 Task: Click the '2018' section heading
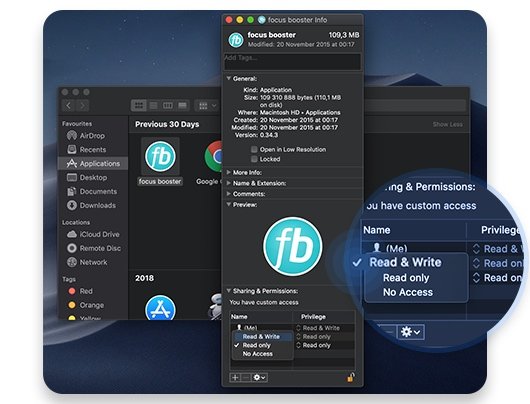pos(144,278)
